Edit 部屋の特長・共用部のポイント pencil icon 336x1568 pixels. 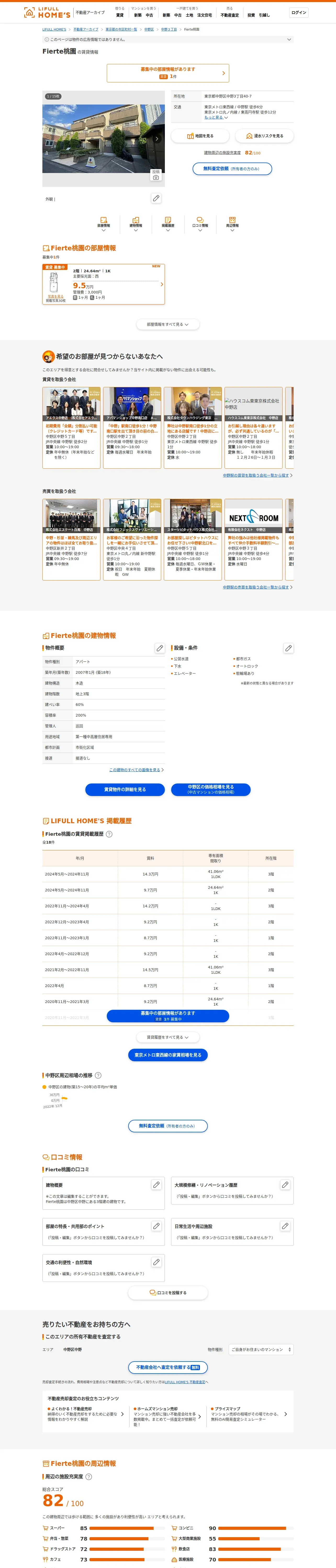click(x=156, y=1226)
